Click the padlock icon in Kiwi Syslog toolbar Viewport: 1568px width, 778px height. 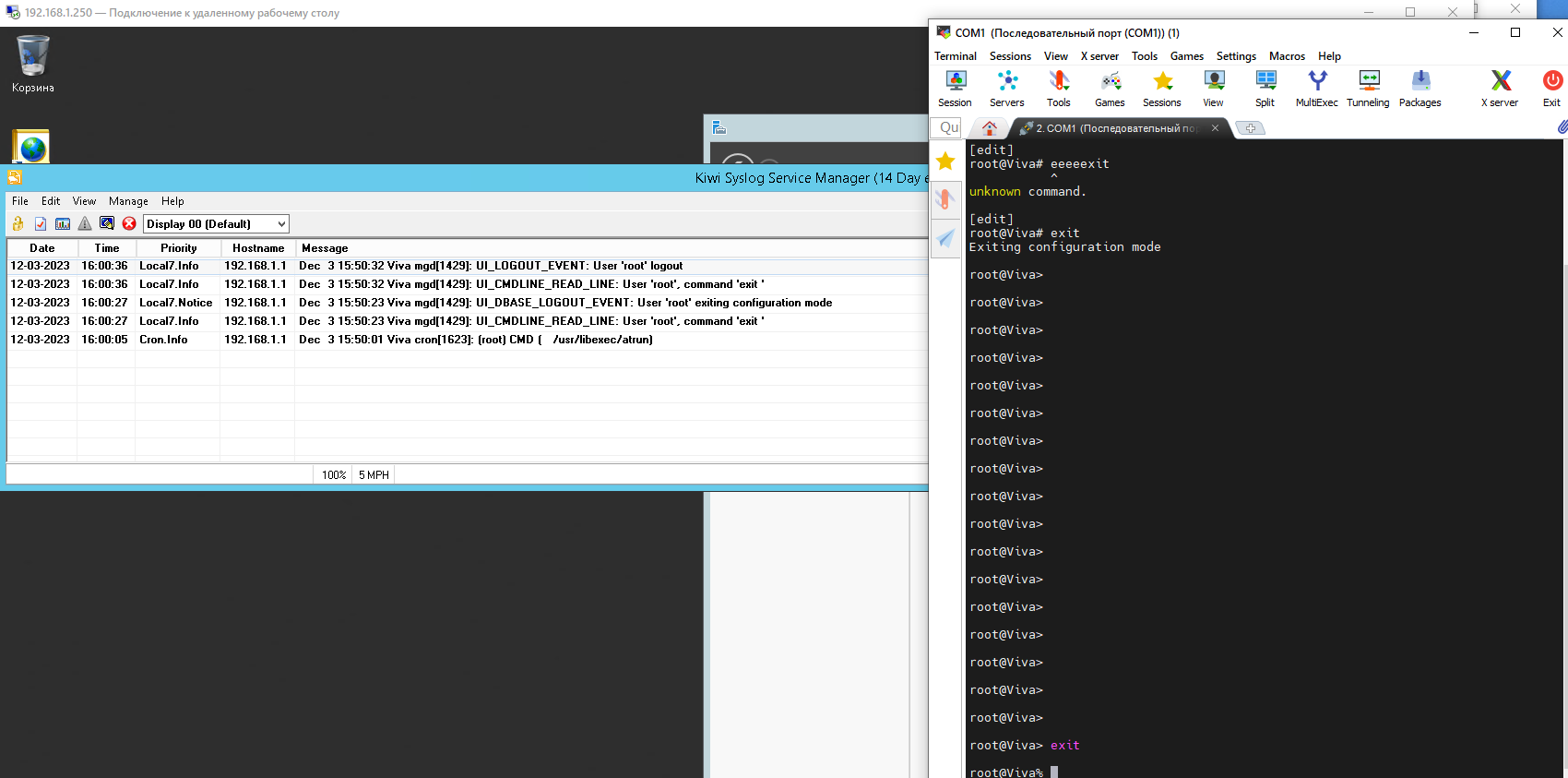coord(18,223)
